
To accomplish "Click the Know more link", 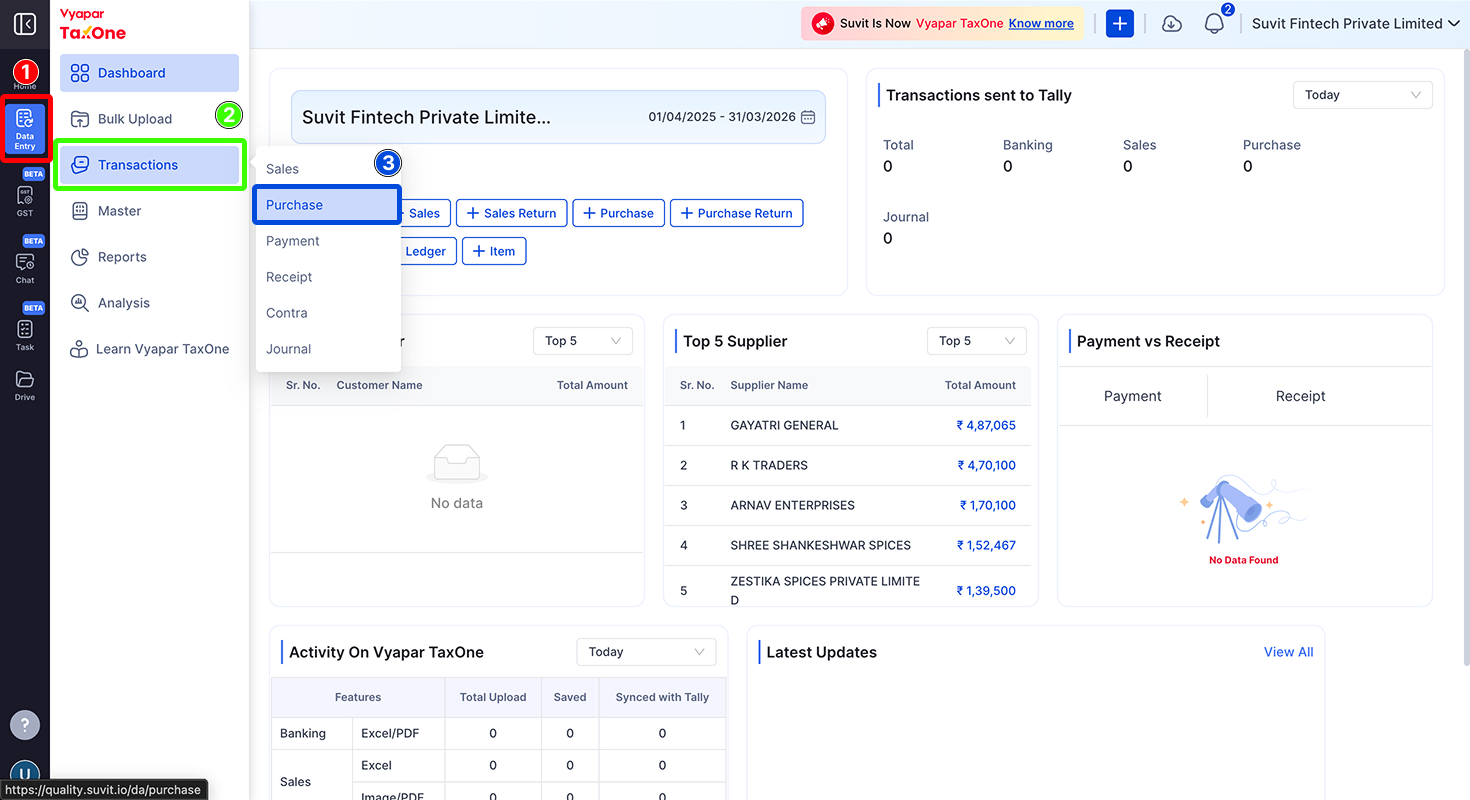I will coord(1041,24).
